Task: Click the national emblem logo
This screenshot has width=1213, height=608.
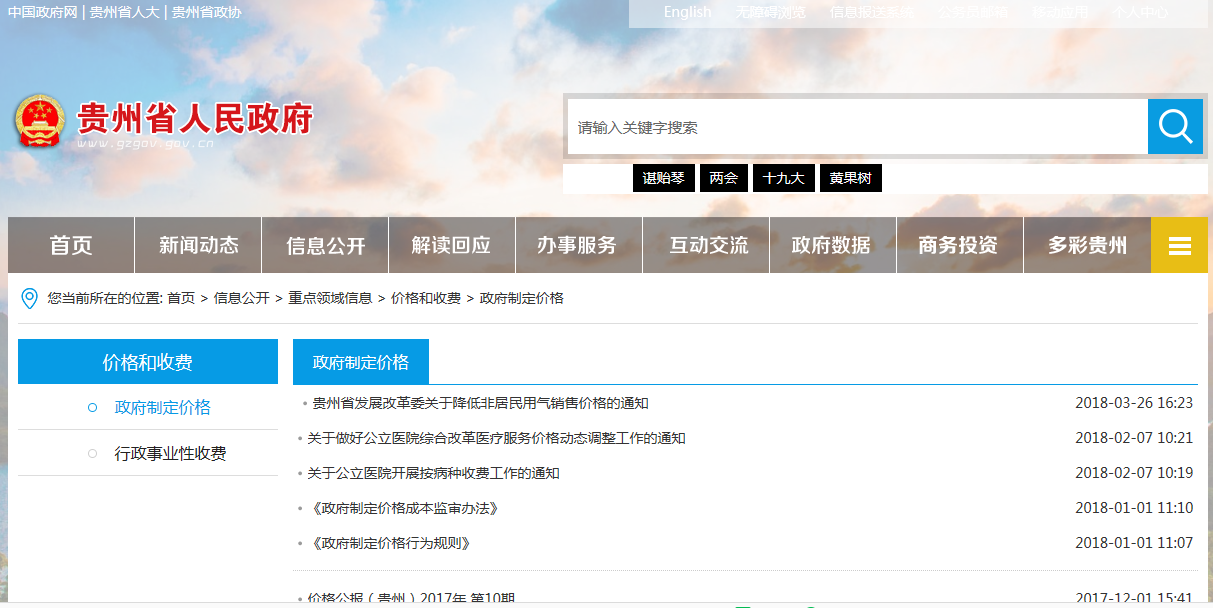Action: (x=39, y=122)
